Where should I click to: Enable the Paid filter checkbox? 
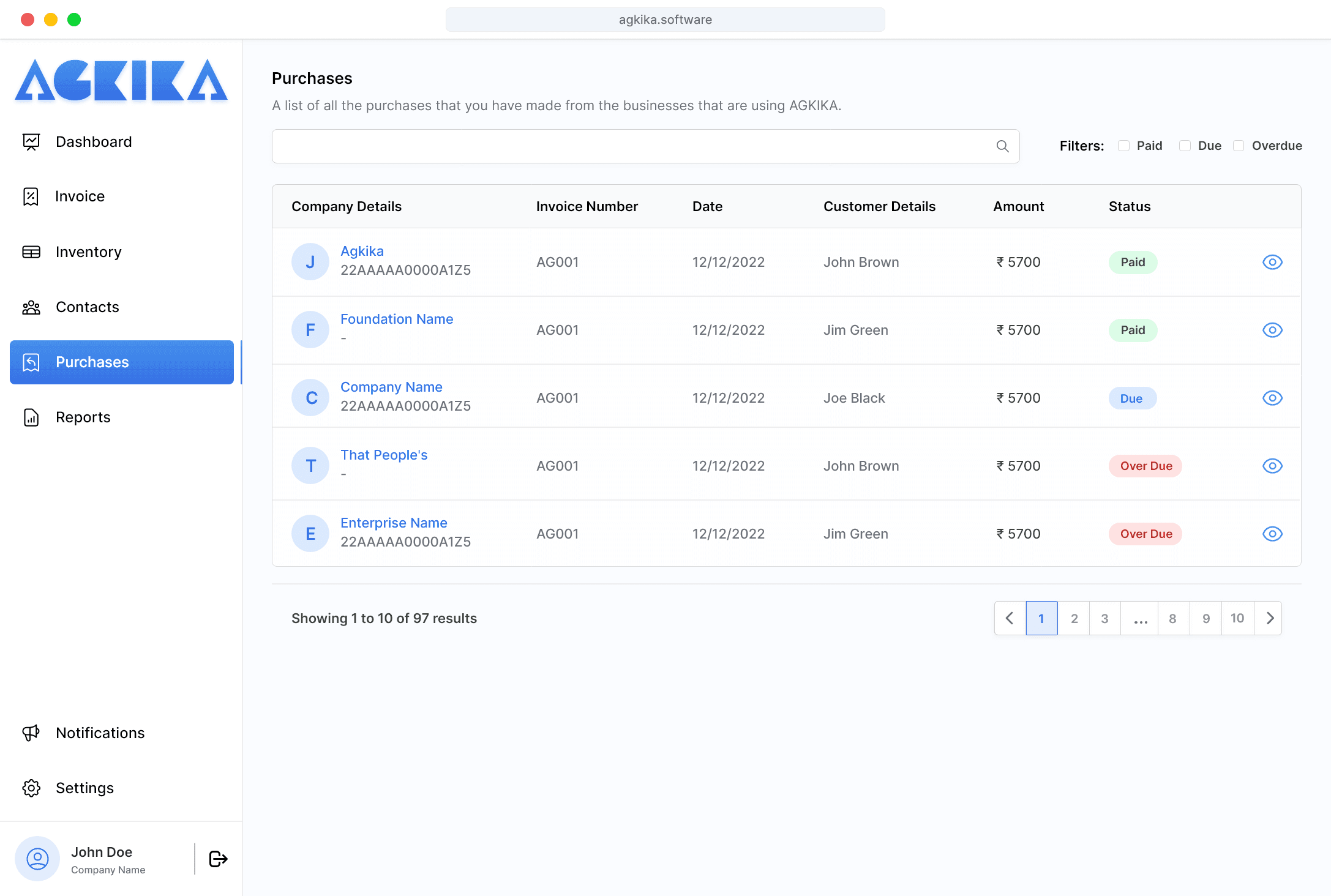1123,146
